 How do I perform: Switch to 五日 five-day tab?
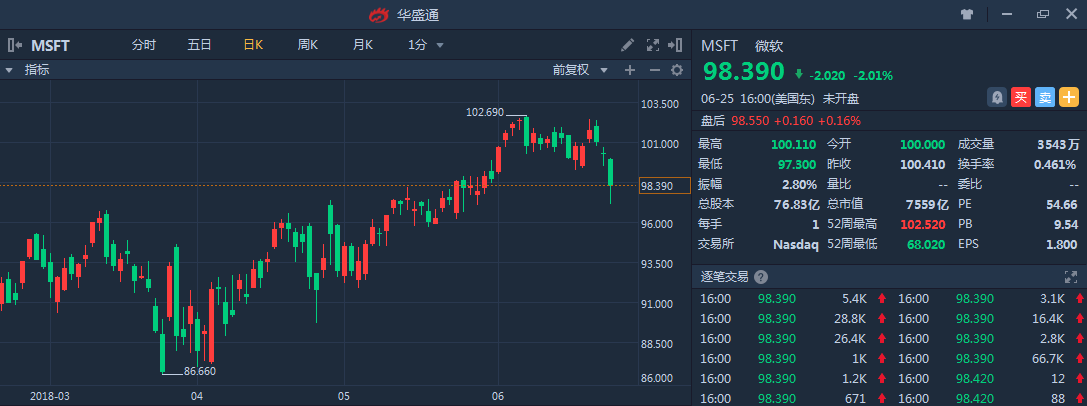pyautogui.click(x=199, y=45)
